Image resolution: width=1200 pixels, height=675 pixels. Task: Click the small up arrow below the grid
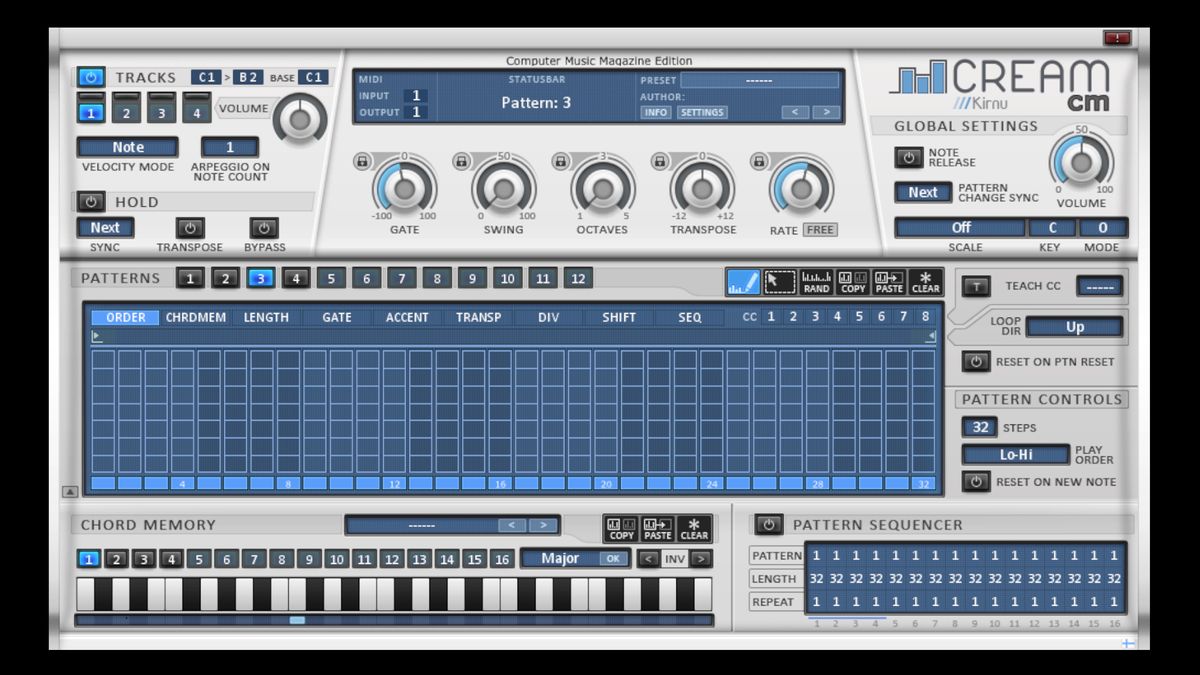(x=70, y=491)
